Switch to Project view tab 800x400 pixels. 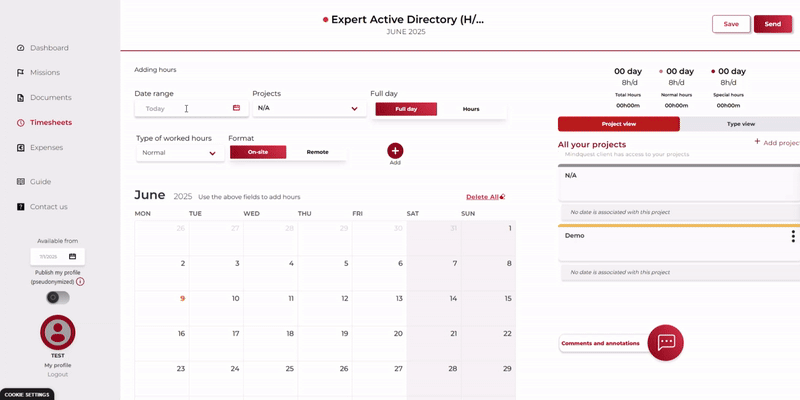[x=618, y=124]
